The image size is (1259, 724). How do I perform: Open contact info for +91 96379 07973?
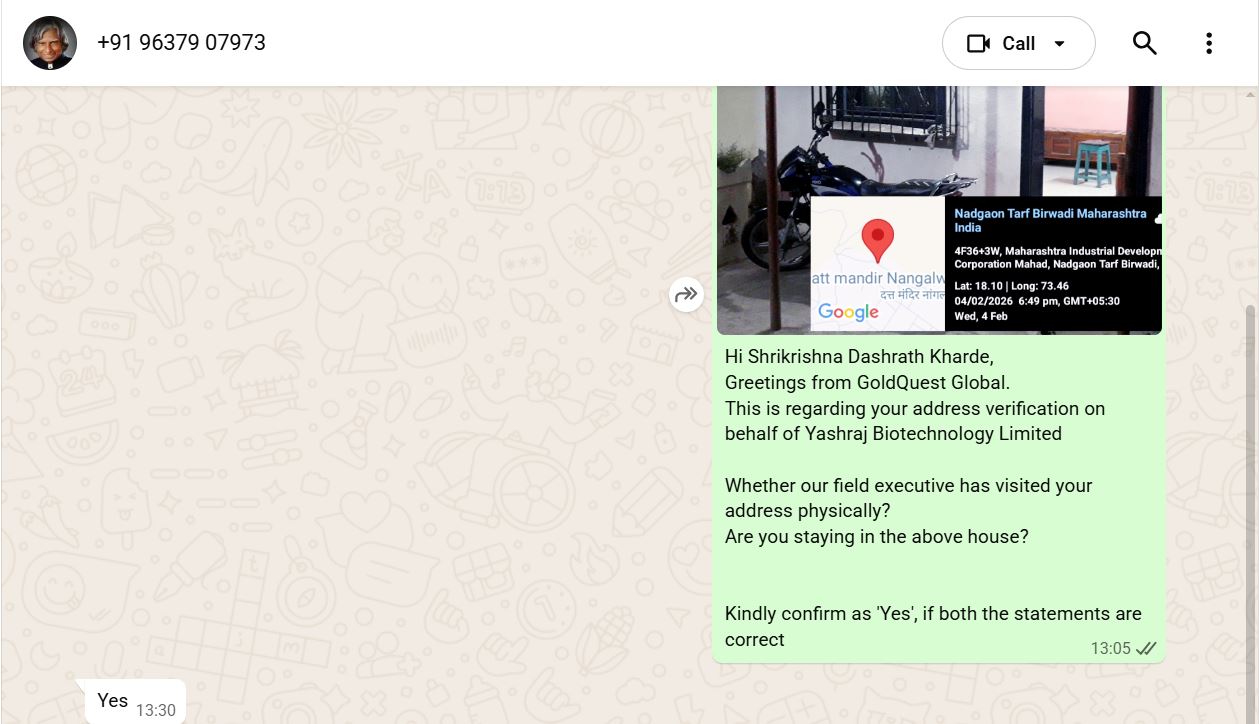click(181, 43)
